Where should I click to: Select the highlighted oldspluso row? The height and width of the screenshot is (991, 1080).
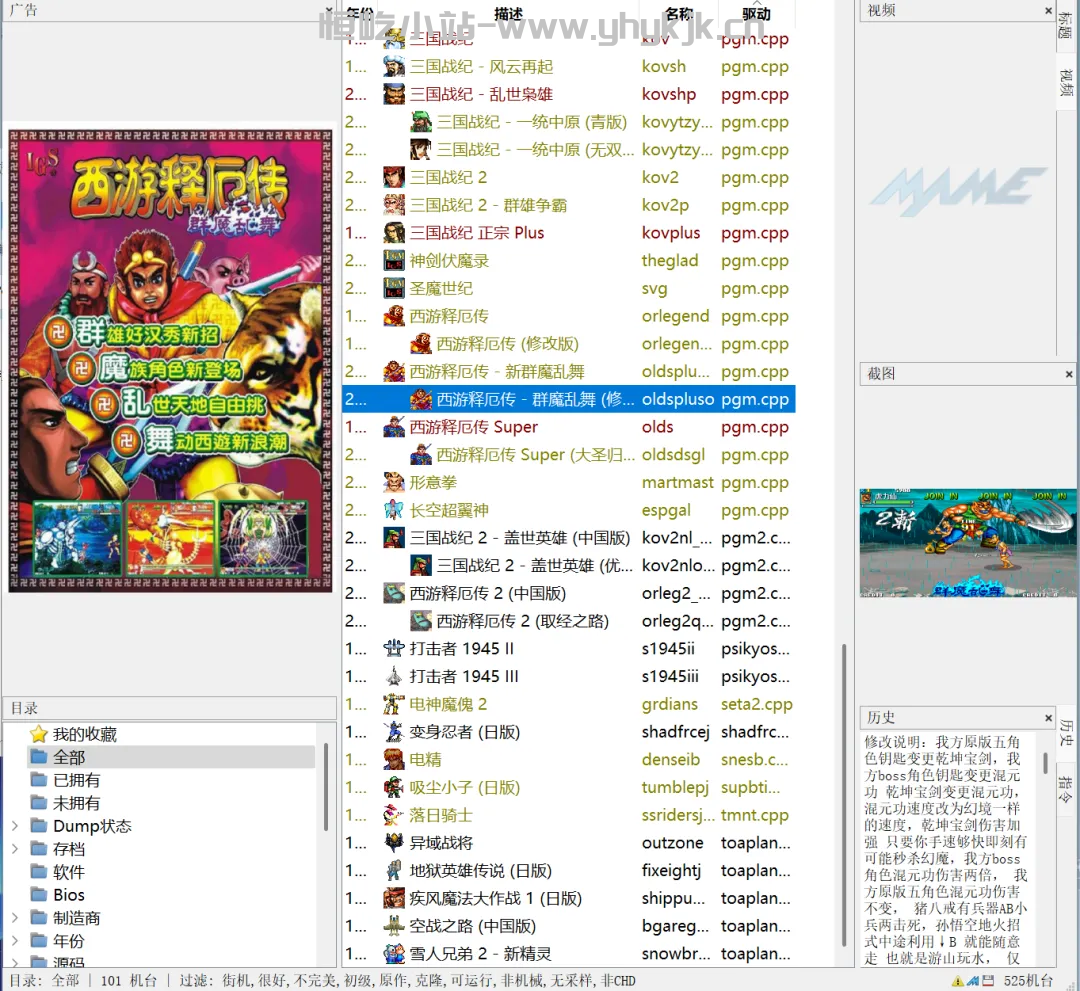[568, 399]
